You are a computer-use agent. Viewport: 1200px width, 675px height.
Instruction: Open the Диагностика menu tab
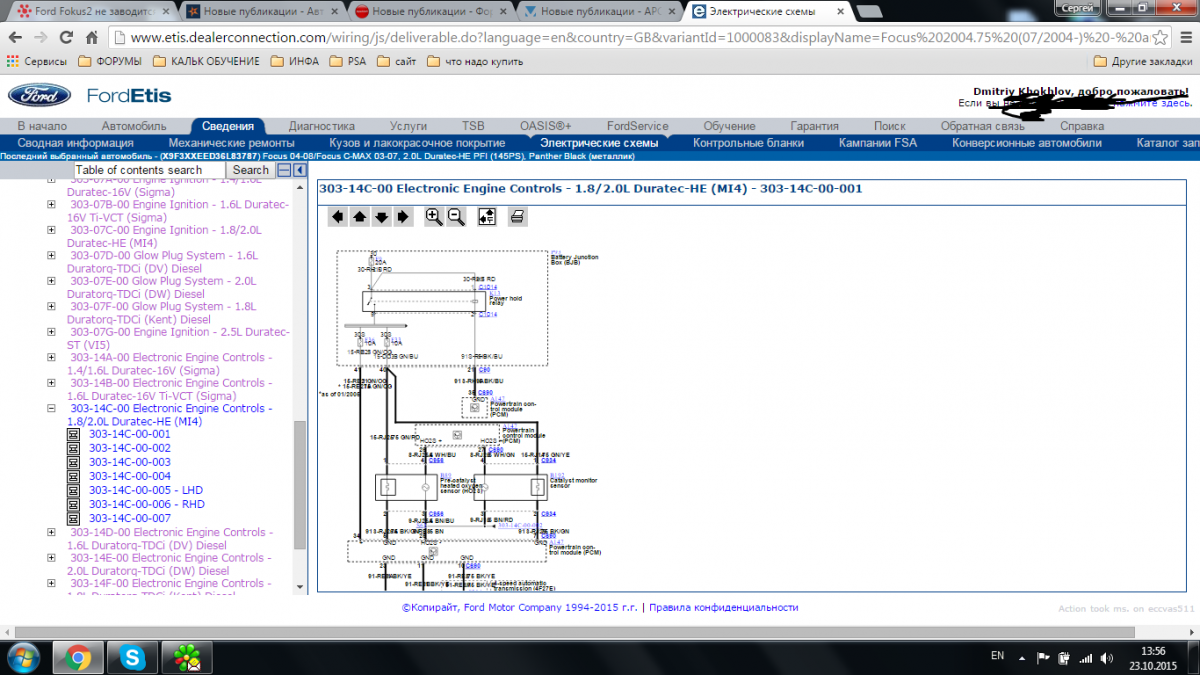point(321,126)
